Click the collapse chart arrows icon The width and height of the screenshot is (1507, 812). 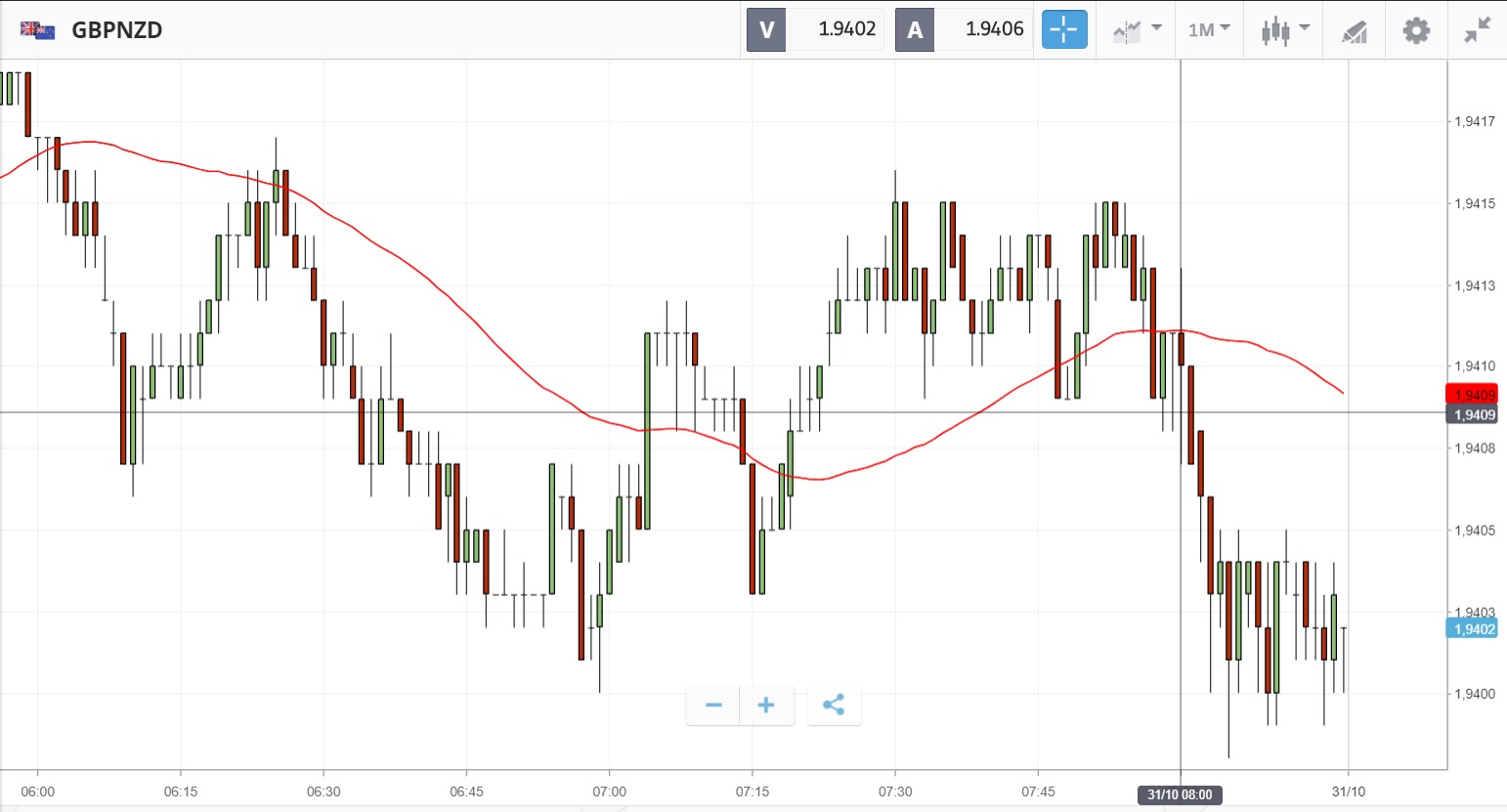tap(1477, 30)
